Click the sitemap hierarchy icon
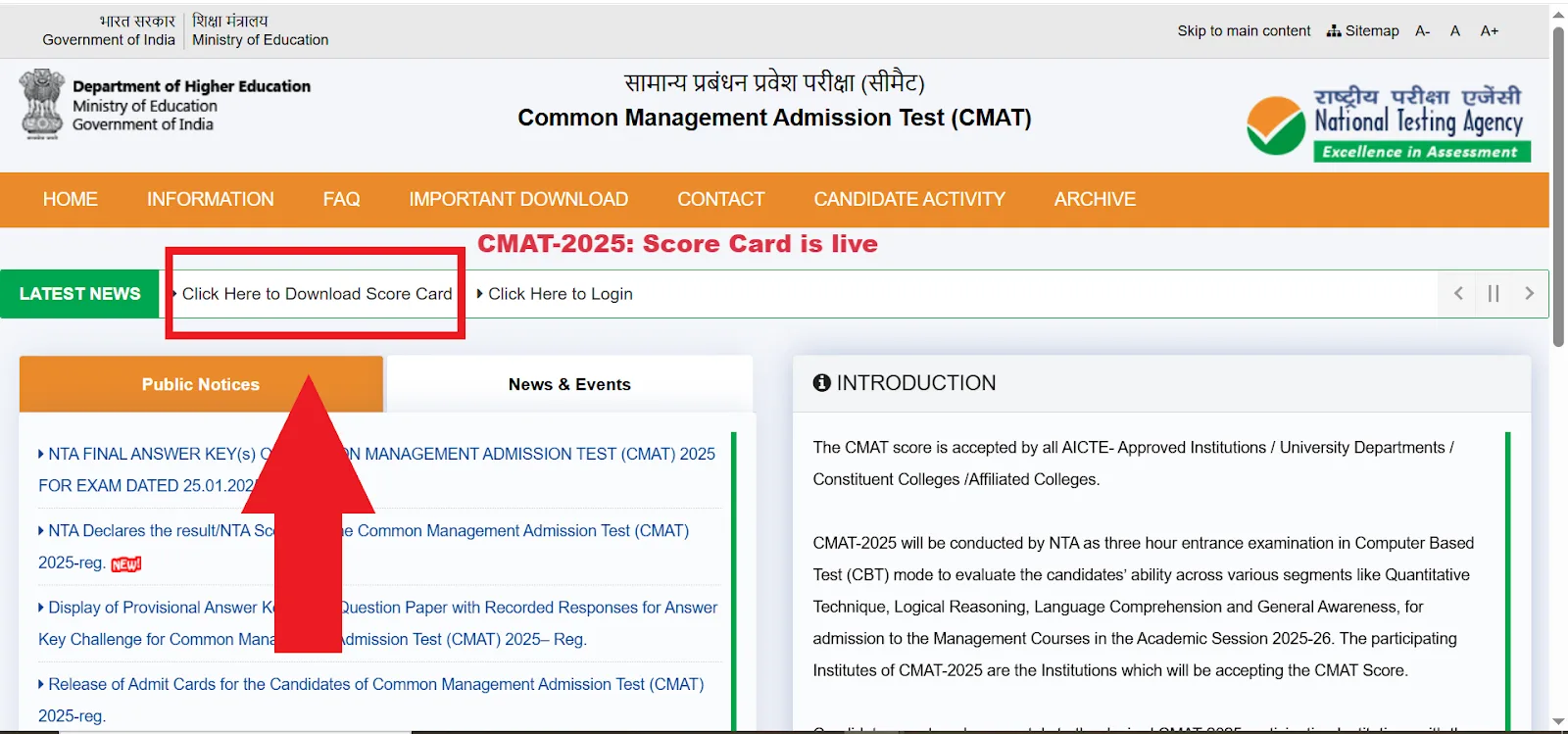Viewport: 1568px width, 734px height. pyautogui.click(x=1334, y=31)
